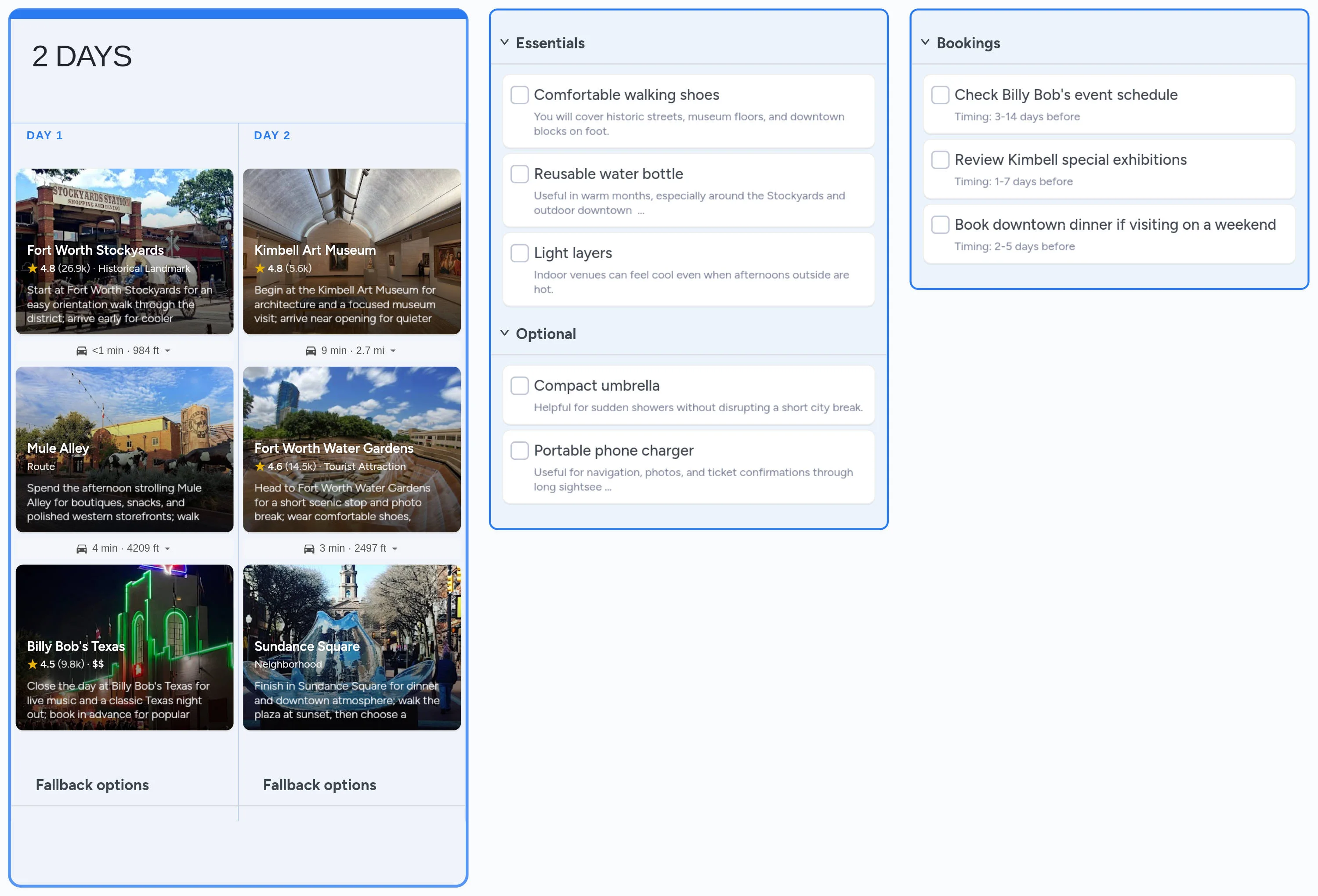Click car icon below Mule Alley card
This screenshot has width=1318, height=896.
82,549
